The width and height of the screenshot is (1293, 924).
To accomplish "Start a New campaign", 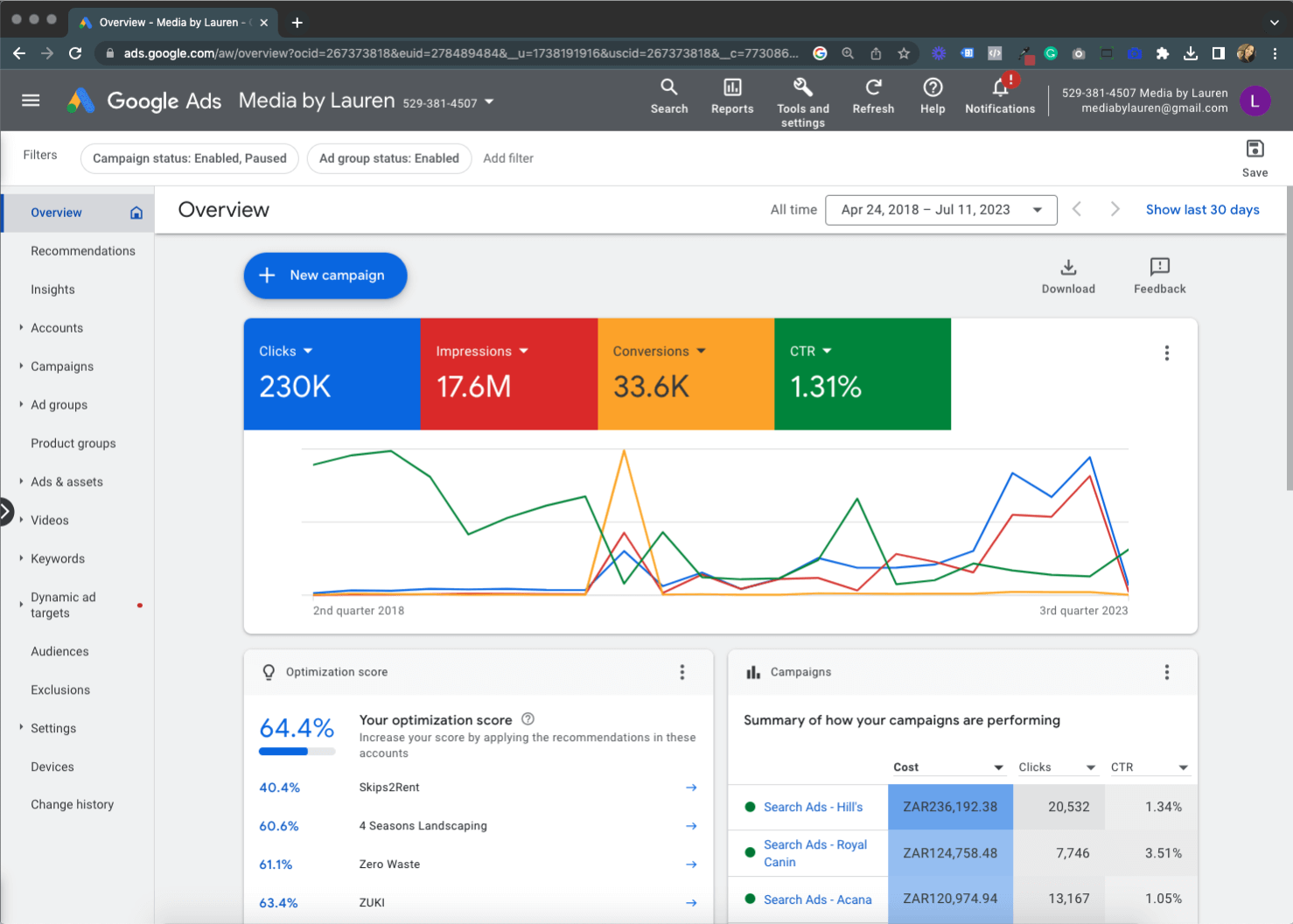I will click(x=325, y=276).
